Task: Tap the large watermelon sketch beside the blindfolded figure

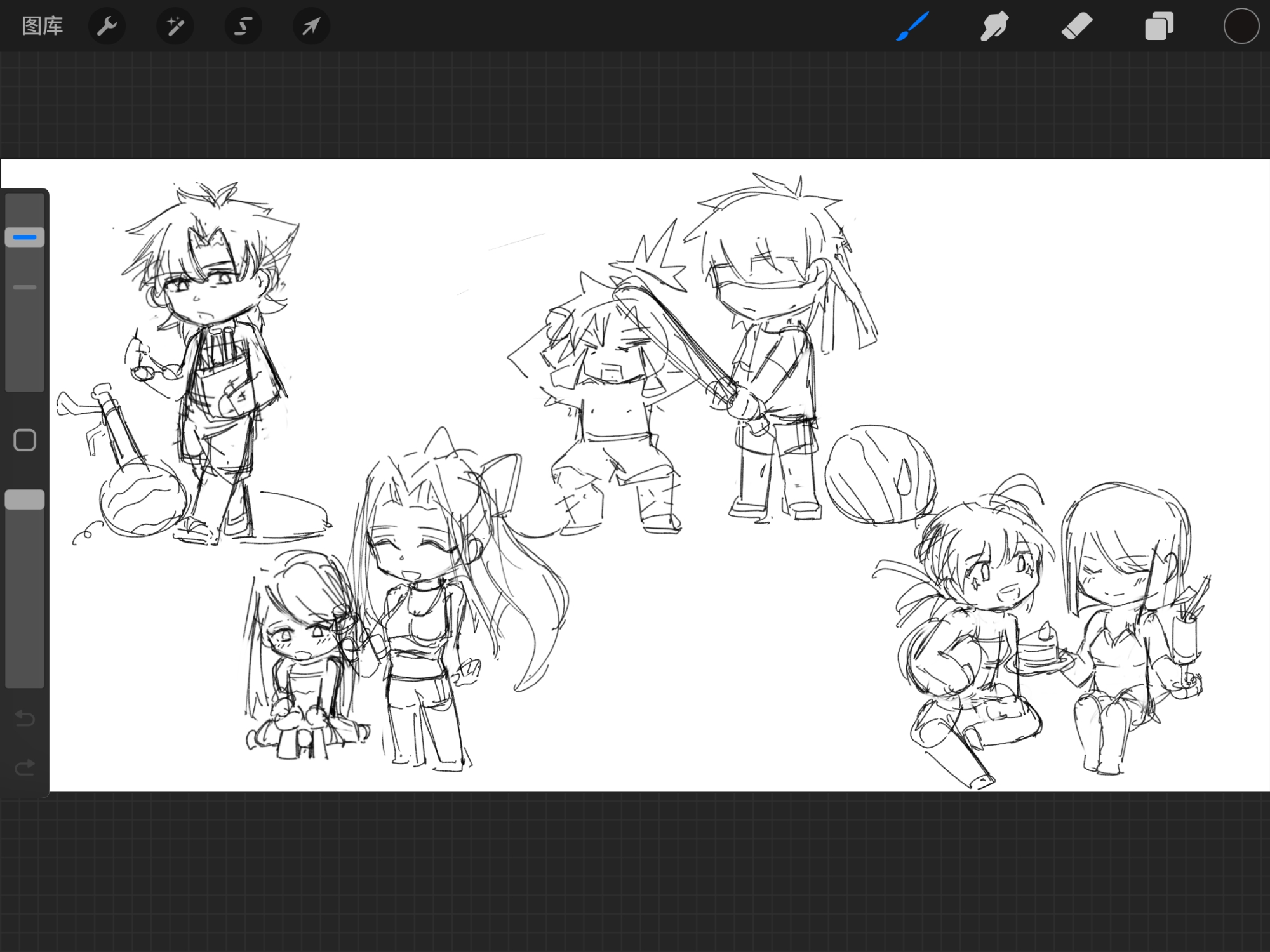Action: [x=879, y=475]
